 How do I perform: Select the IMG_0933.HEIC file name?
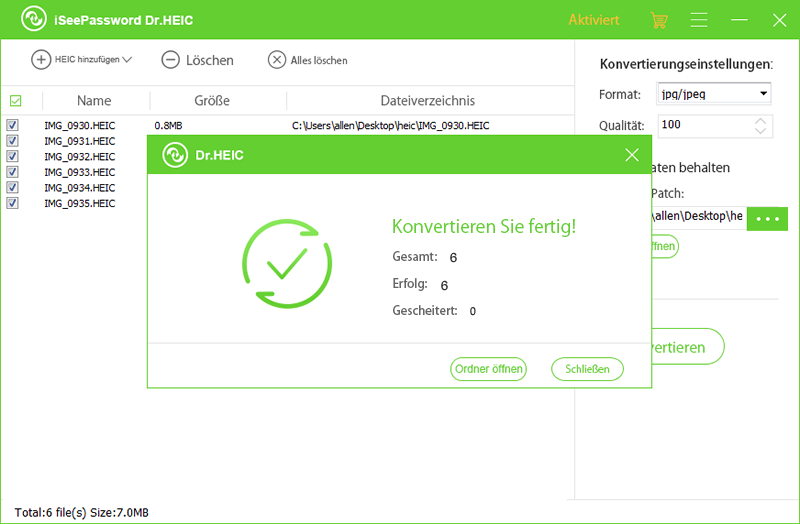pos(80,172)
